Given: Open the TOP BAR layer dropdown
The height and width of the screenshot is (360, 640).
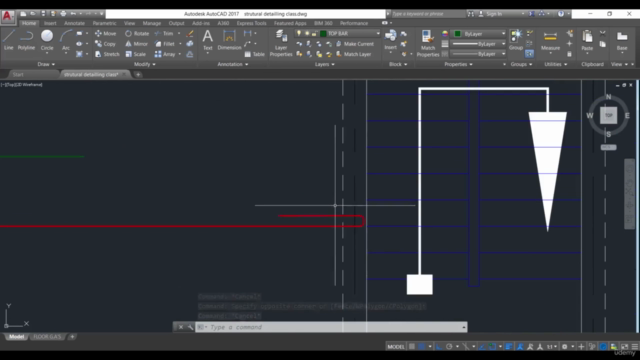Looking at the screenshot, I should [378, 33].
